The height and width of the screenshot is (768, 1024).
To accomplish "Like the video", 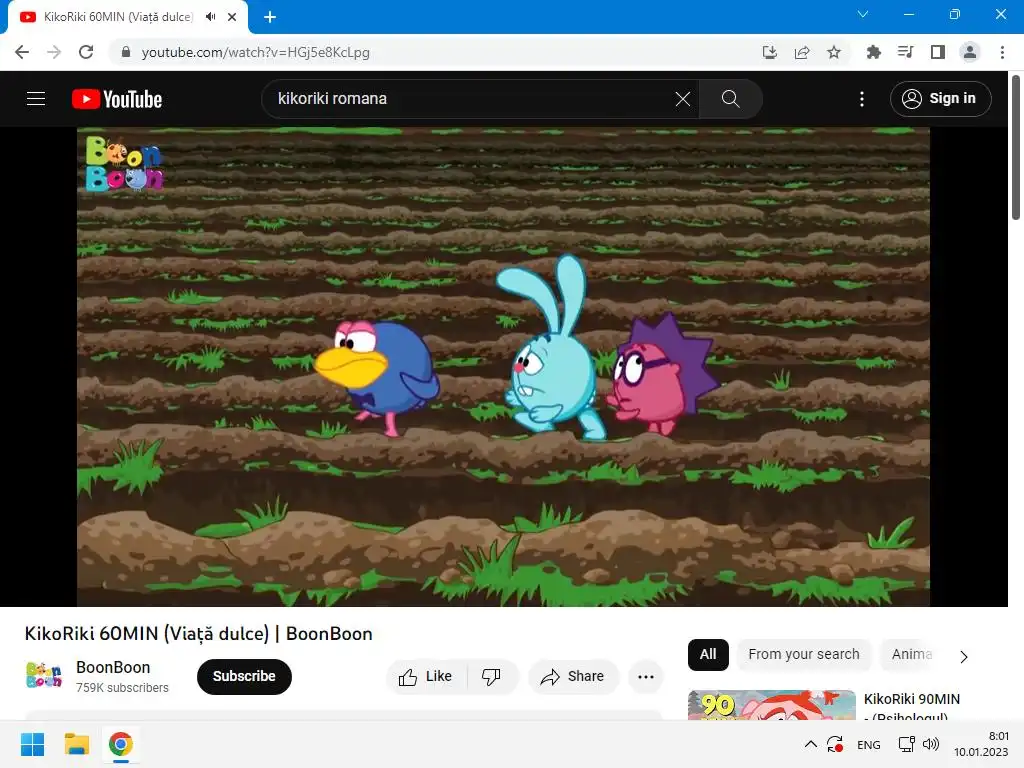I will coord(426,677).
